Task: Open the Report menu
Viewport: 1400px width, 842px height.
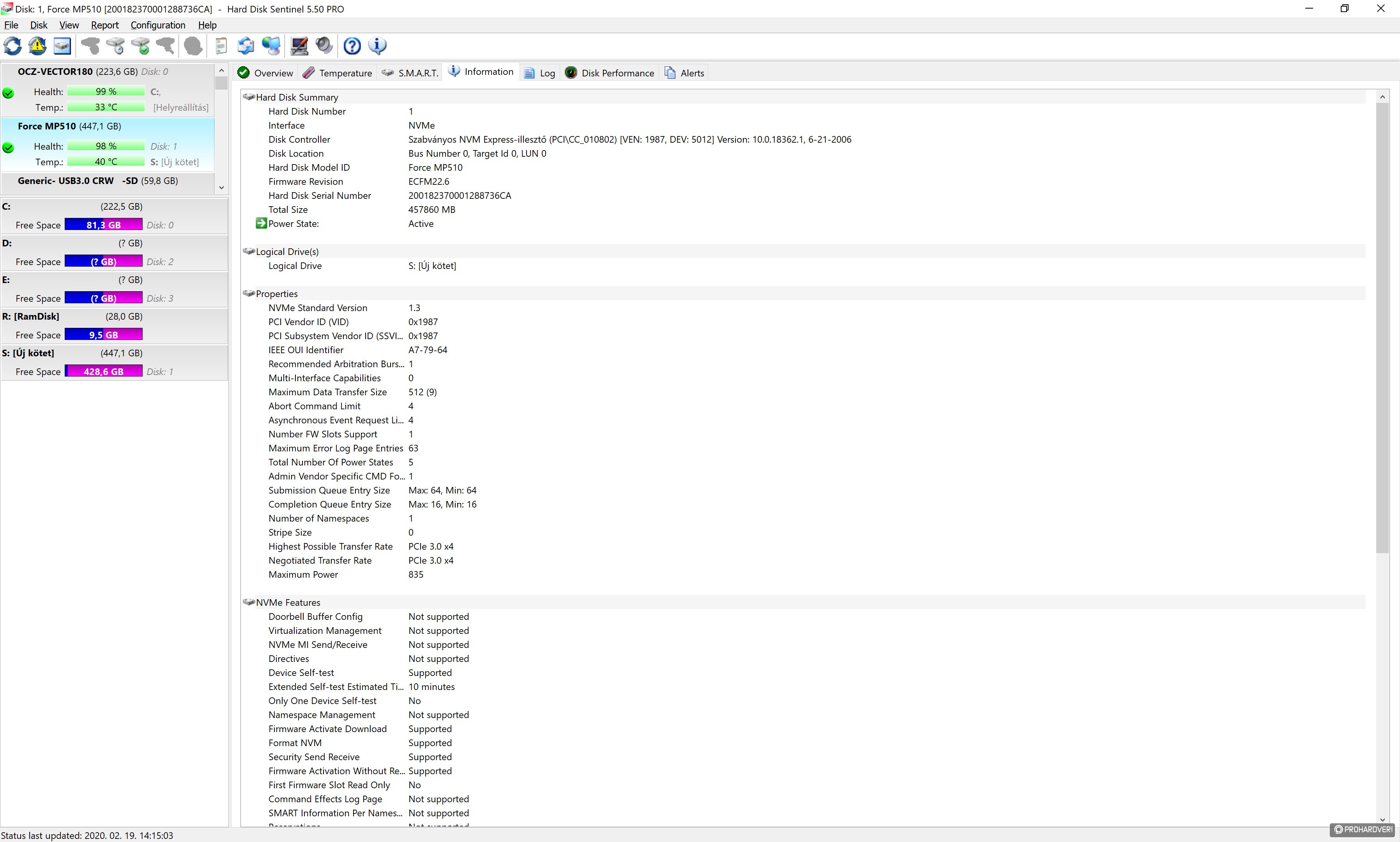Action: pos(105,25)
